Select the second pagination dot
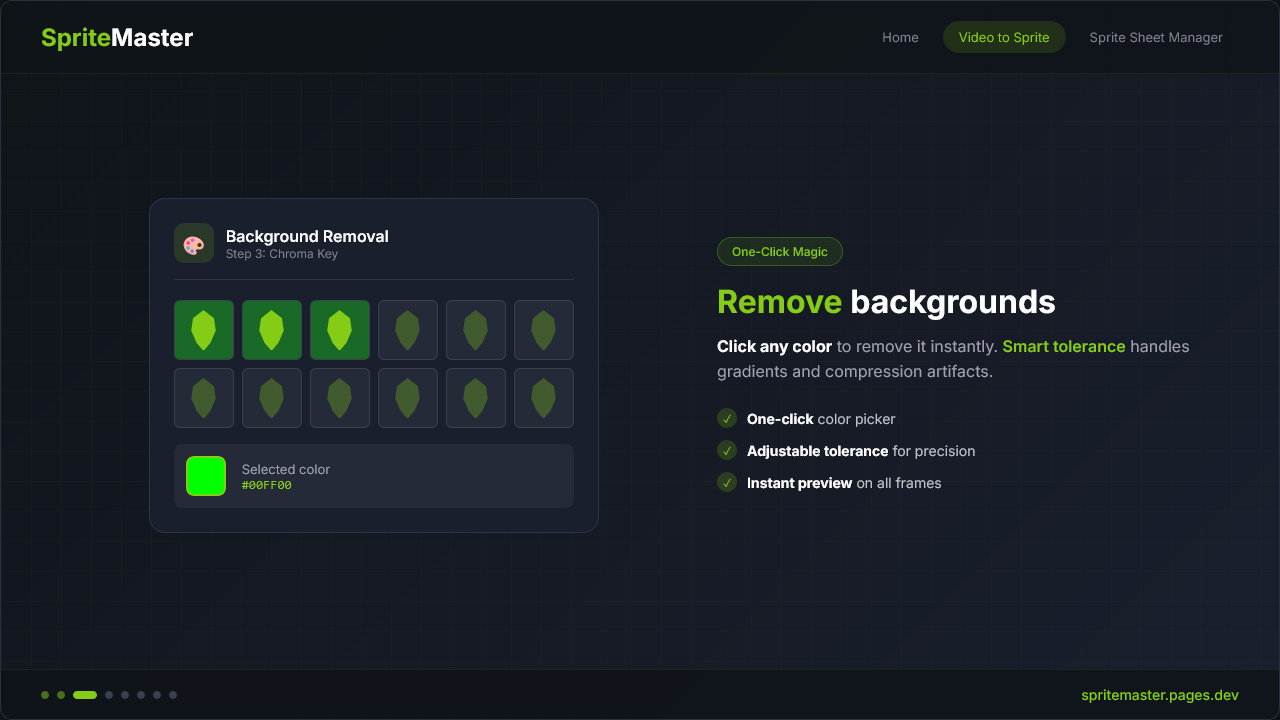Image resolution: width=1280 pixels, height=720 pixels. pyautogui.click(x=60, y=694)
